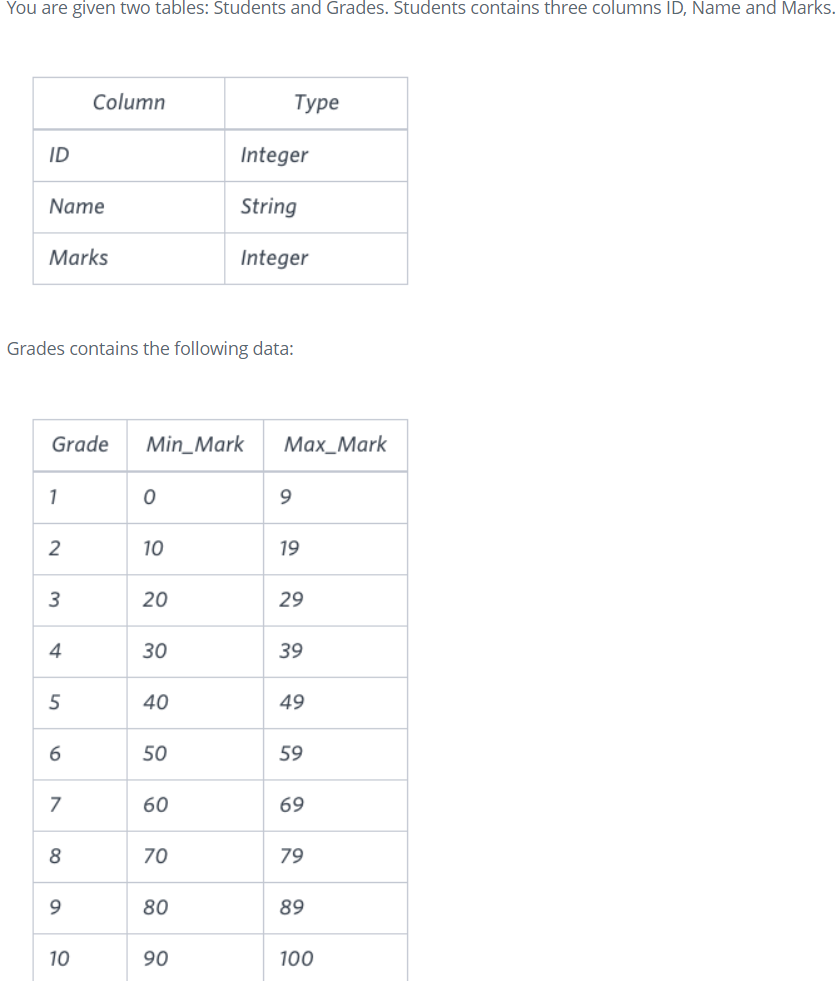
Task: Click the Grade header in Grades table
Action: (x=80, y=445)
